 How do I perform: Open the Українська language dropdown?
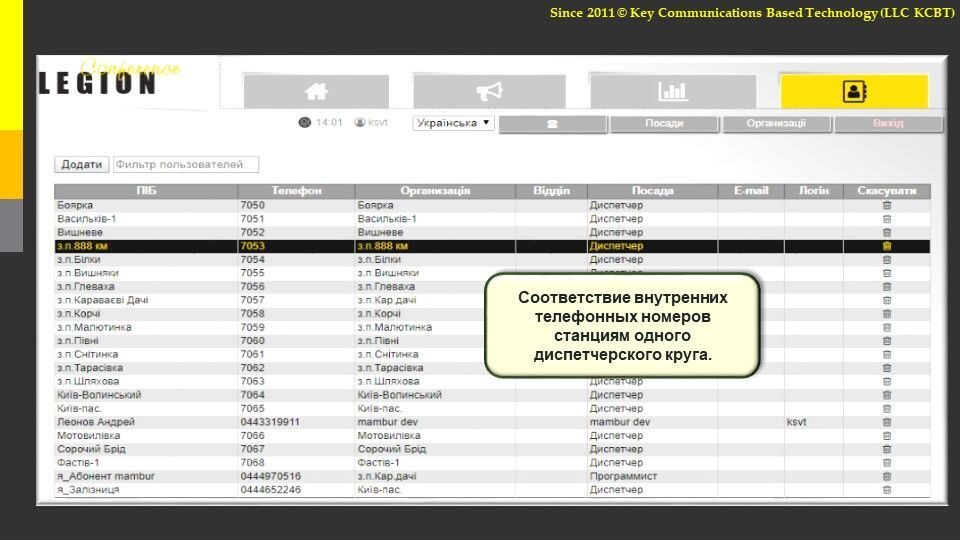click(x=453, y=123)
